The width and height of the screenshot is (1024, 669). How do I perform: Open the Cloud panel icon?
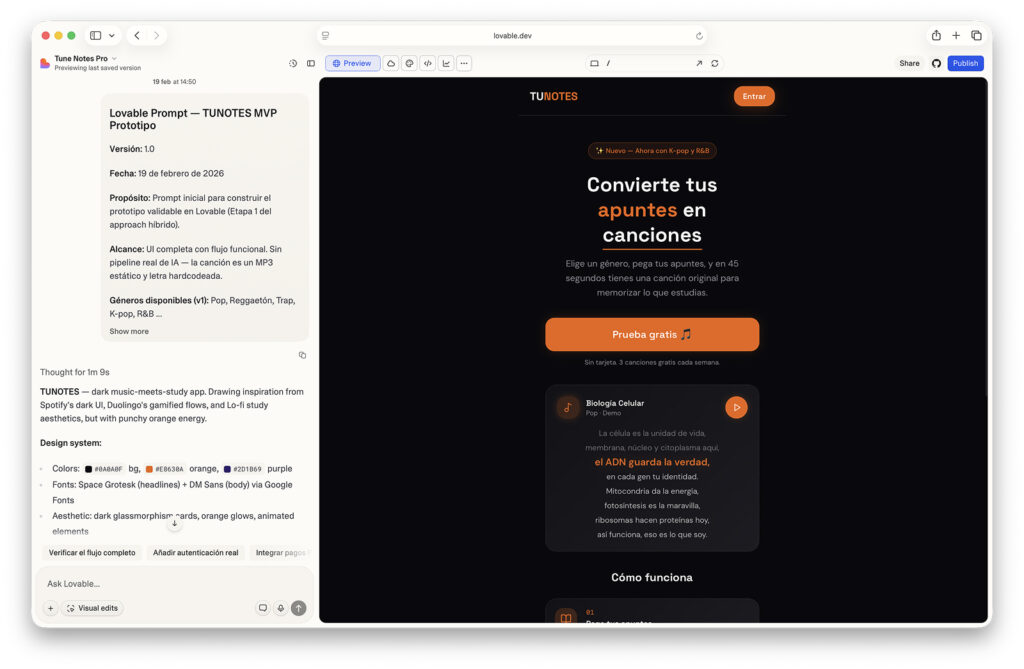point(391,63)
